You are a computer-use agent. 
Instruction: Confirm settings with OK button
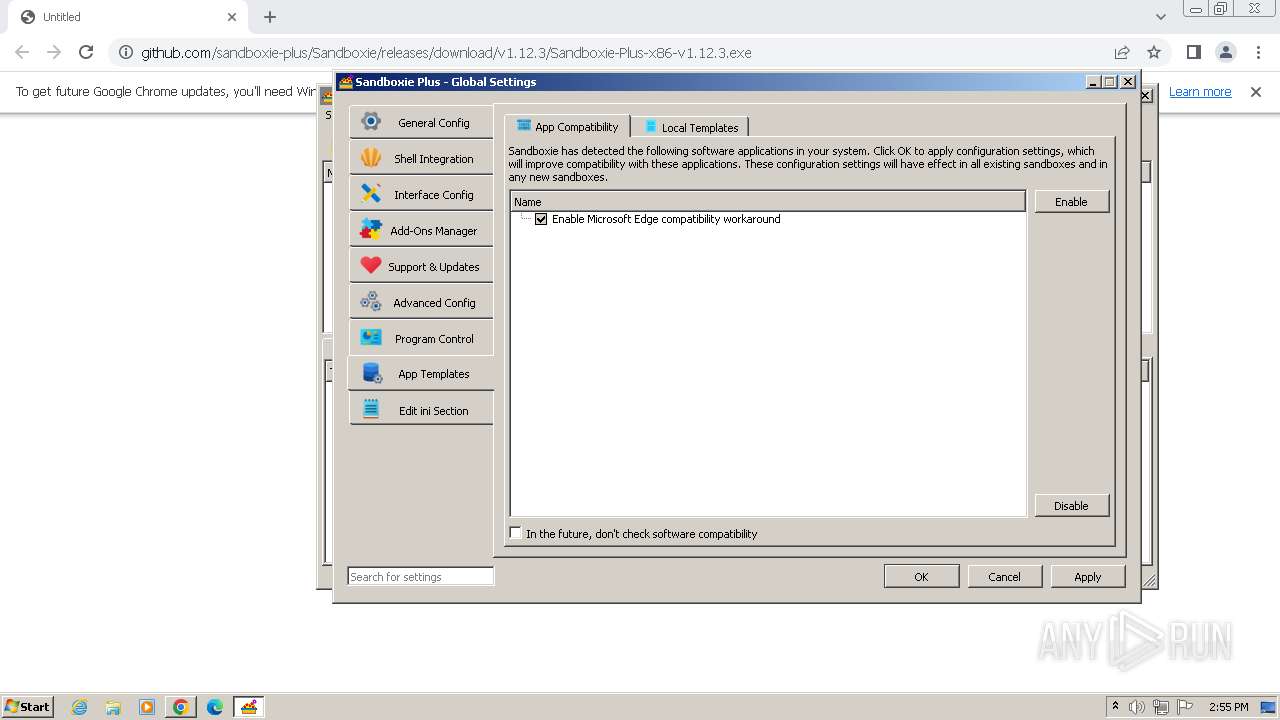tap(921, 576)
